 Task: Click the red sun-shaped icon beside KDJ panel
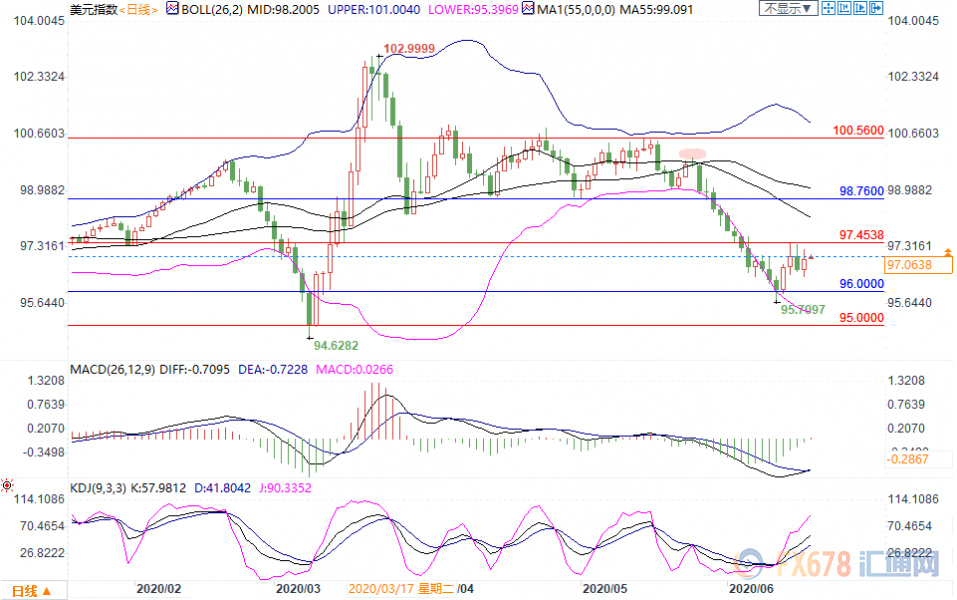(x=8, y=486)
